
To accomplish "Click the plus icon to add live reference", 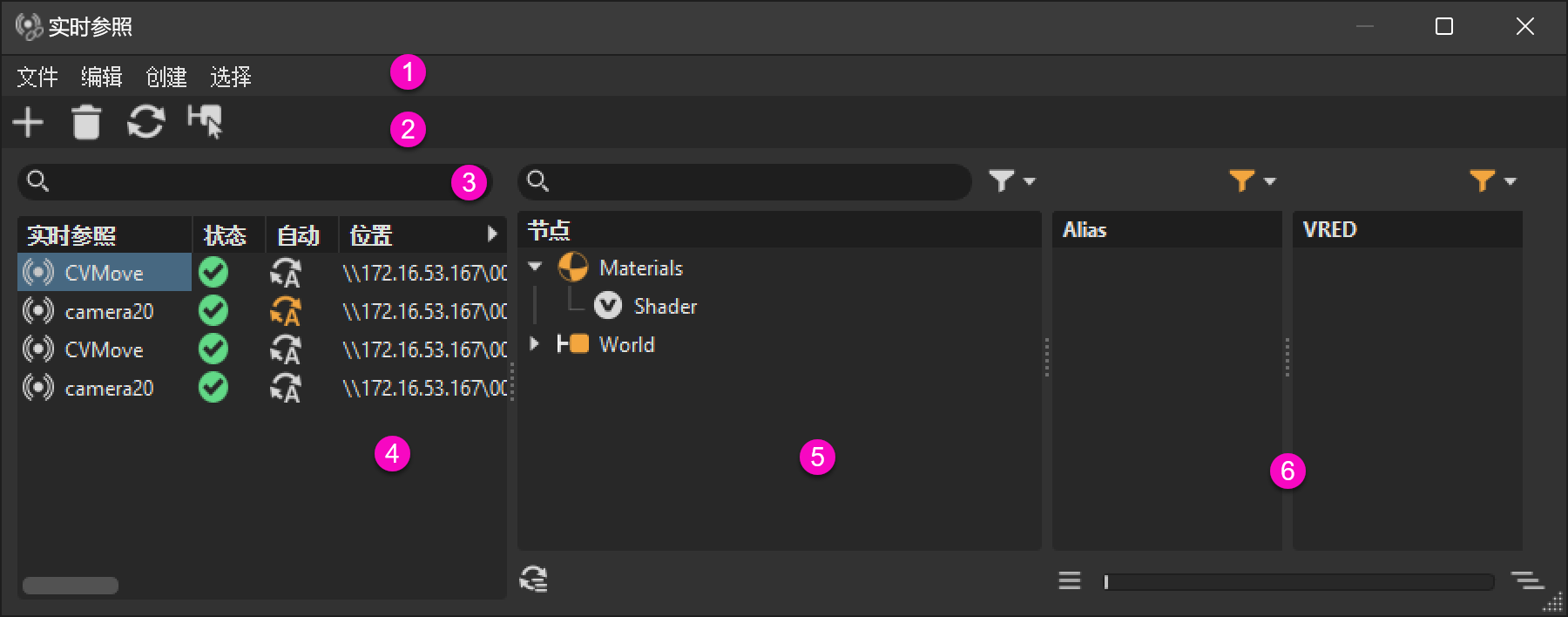I will click(28, 122).
